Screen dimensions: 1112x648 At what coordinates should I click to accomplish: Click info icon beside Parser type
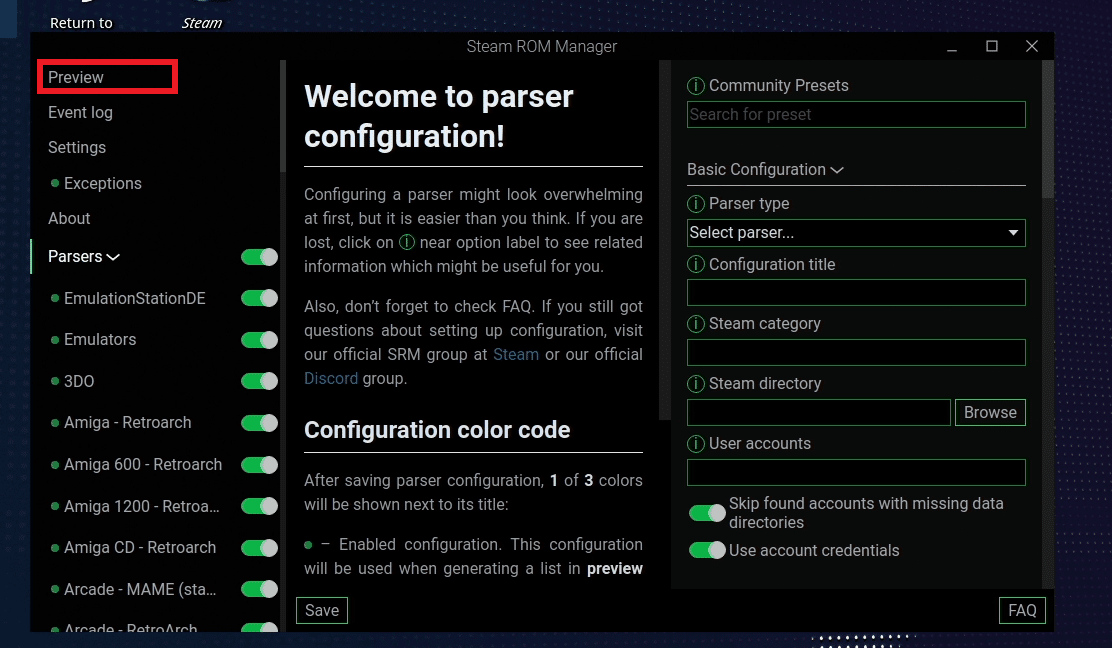[x=696, y=204]
